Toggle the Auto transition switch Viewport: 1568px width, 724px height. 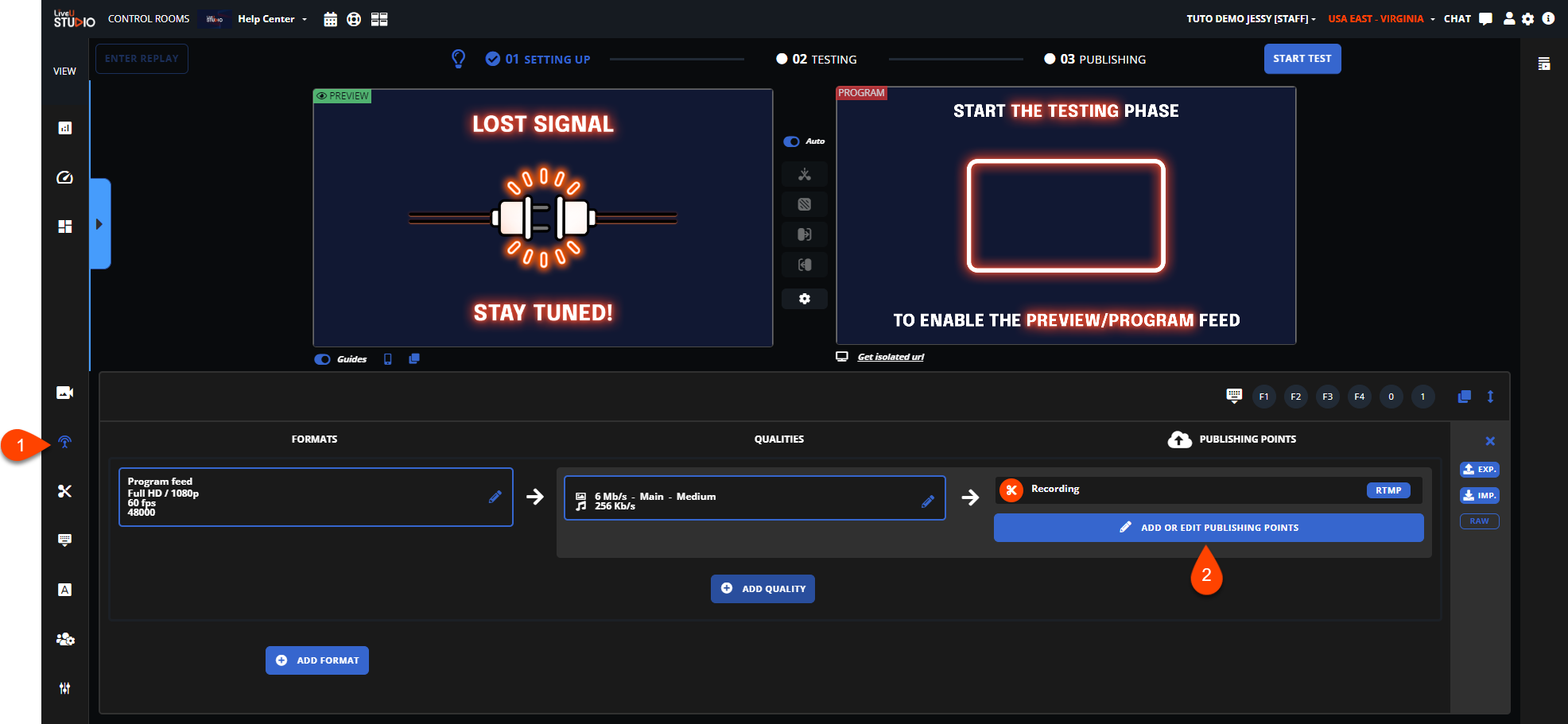[791, 141]
